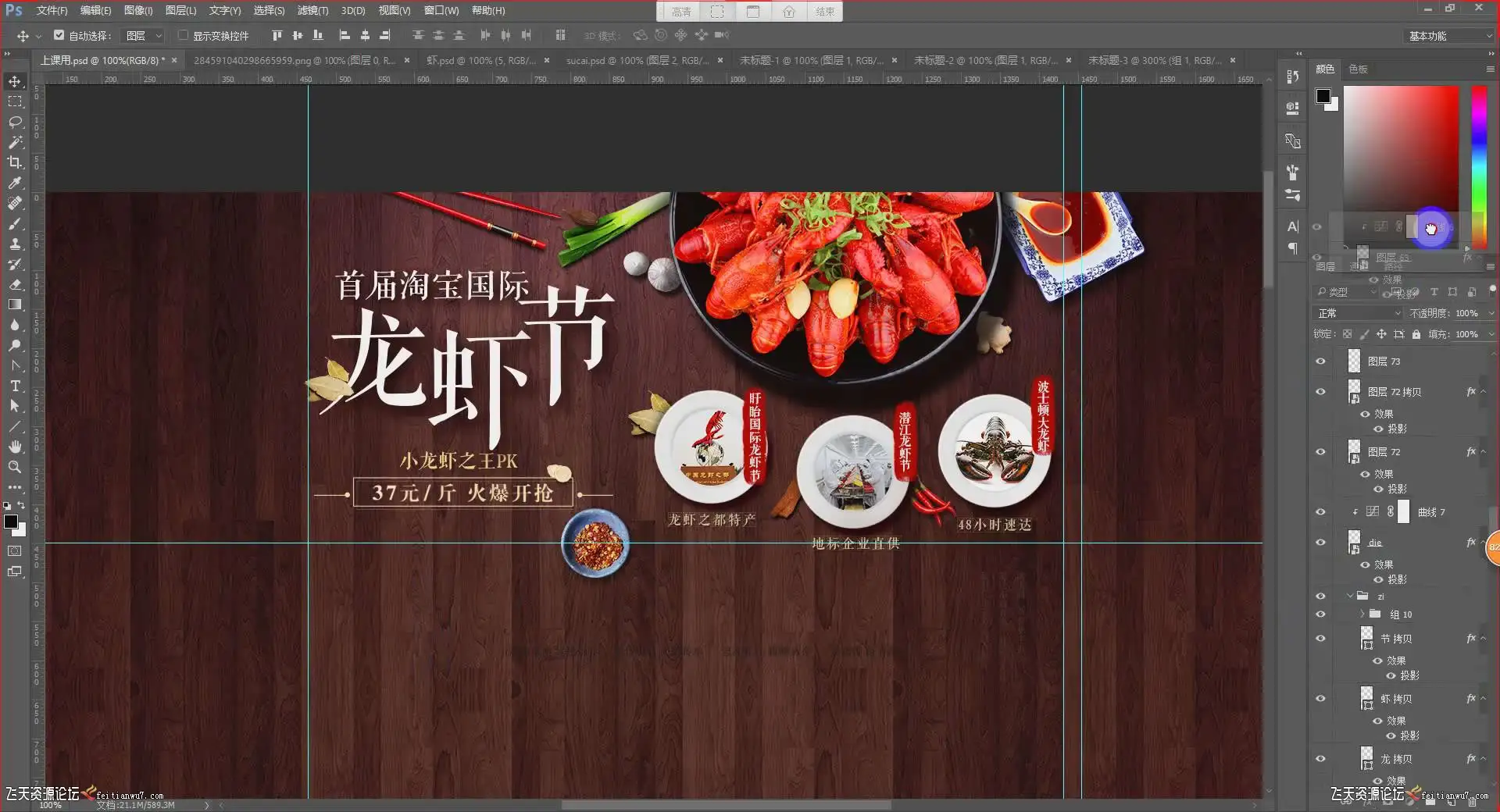
Task: Select the Pen tool
Action: tap(15, 365)
